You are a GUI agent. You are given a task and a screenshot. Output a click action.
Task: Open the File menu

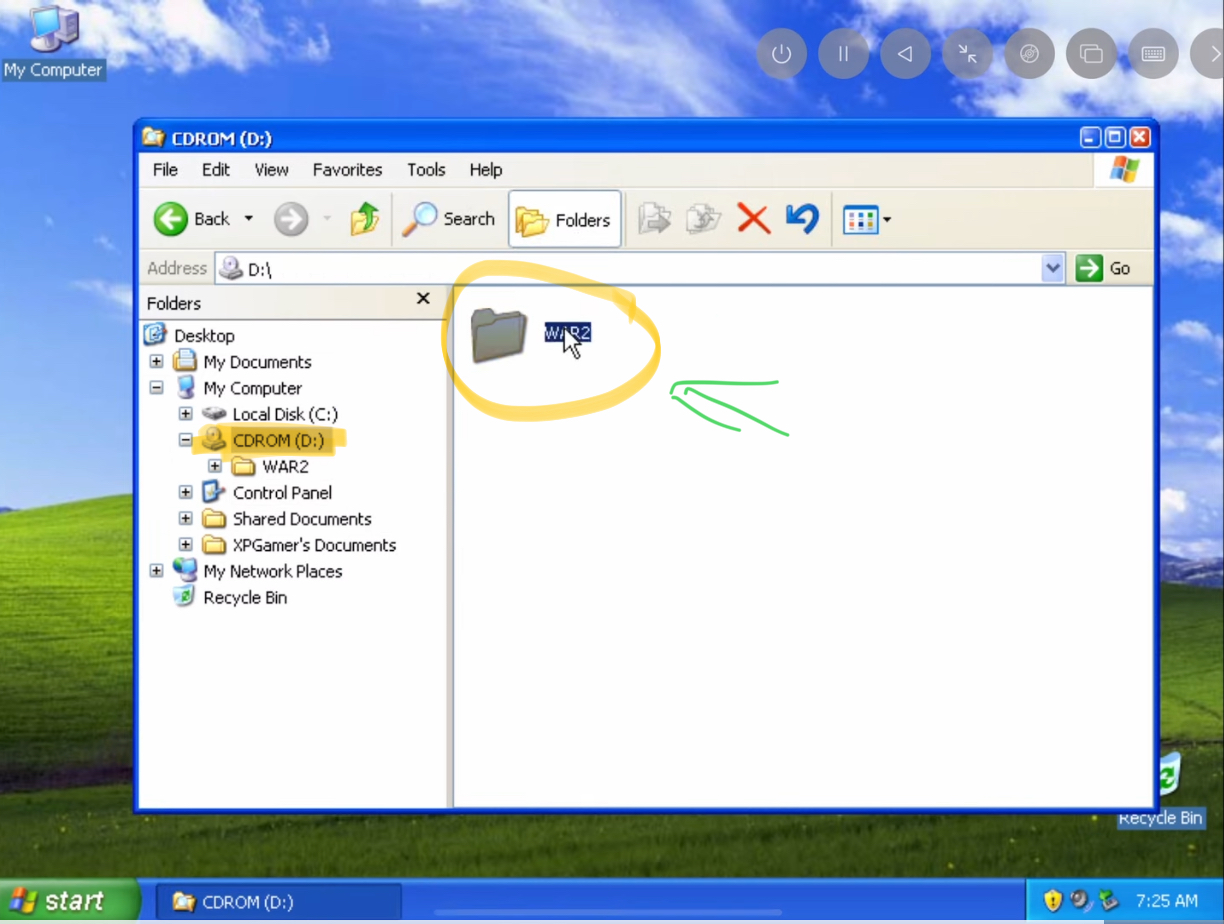[165, 170]
